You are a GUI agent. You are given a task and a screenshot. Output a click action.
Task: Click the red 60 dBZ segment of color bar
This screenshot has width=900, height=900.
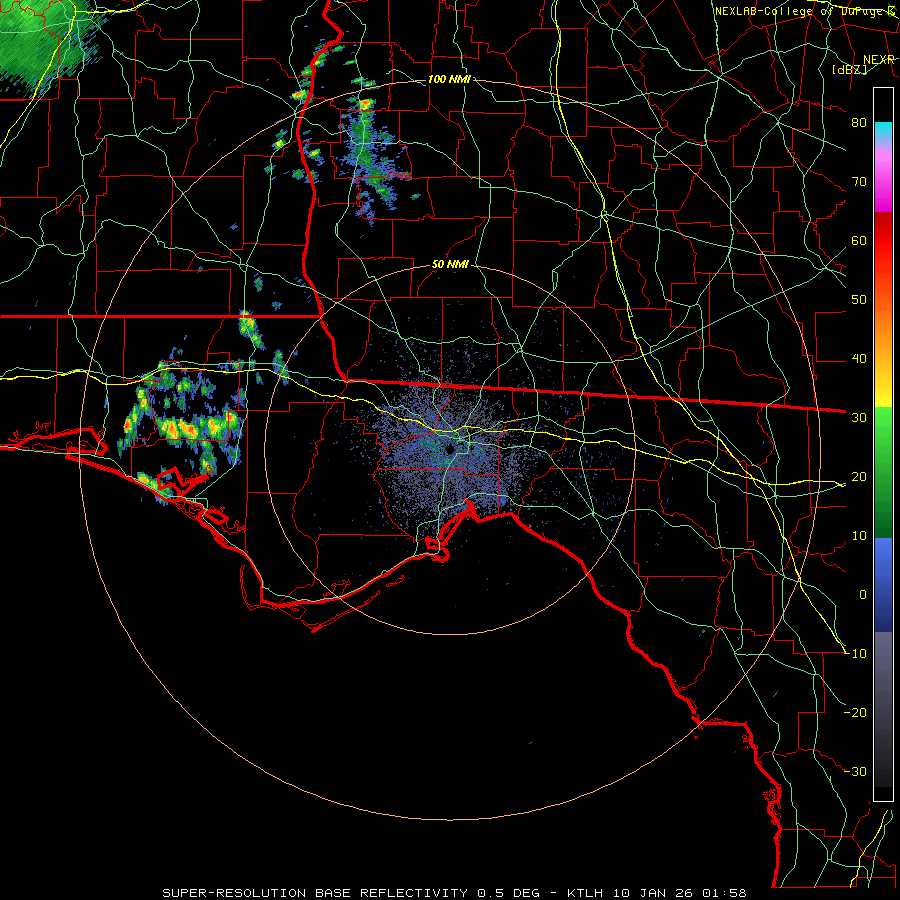[883, 241]
